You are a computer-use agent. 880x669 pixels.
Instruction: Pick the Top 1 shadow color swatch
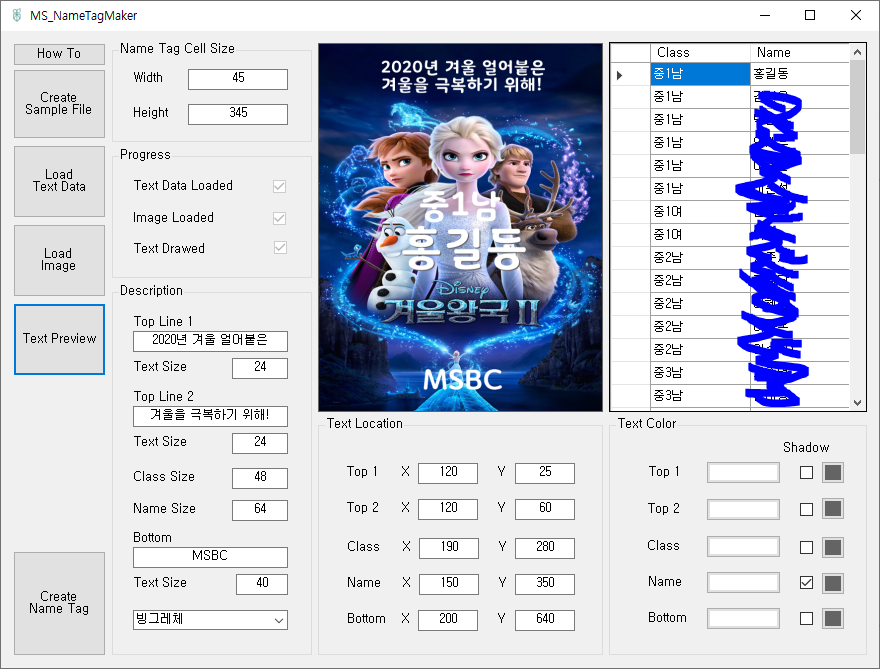click(833, 473)
